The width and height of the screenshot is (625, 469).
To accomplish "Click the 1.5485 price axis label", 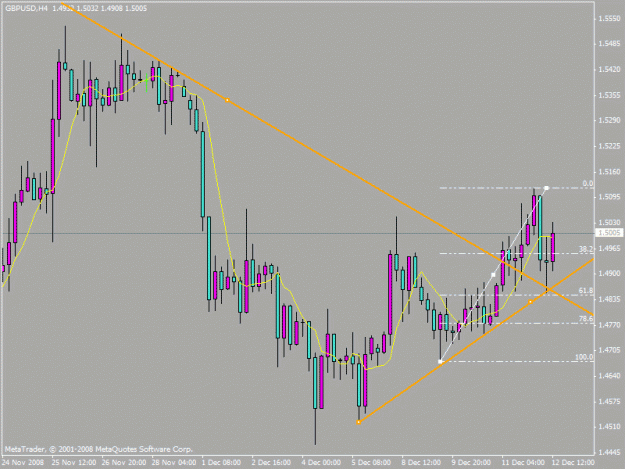I will pyautogui.click(x=609, y=44).
